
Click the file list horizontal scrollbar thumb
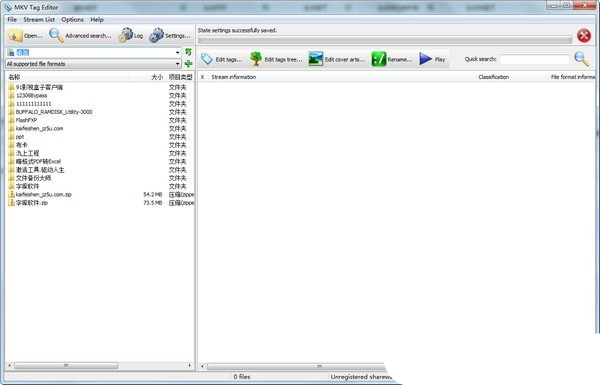tap(66, 365)
